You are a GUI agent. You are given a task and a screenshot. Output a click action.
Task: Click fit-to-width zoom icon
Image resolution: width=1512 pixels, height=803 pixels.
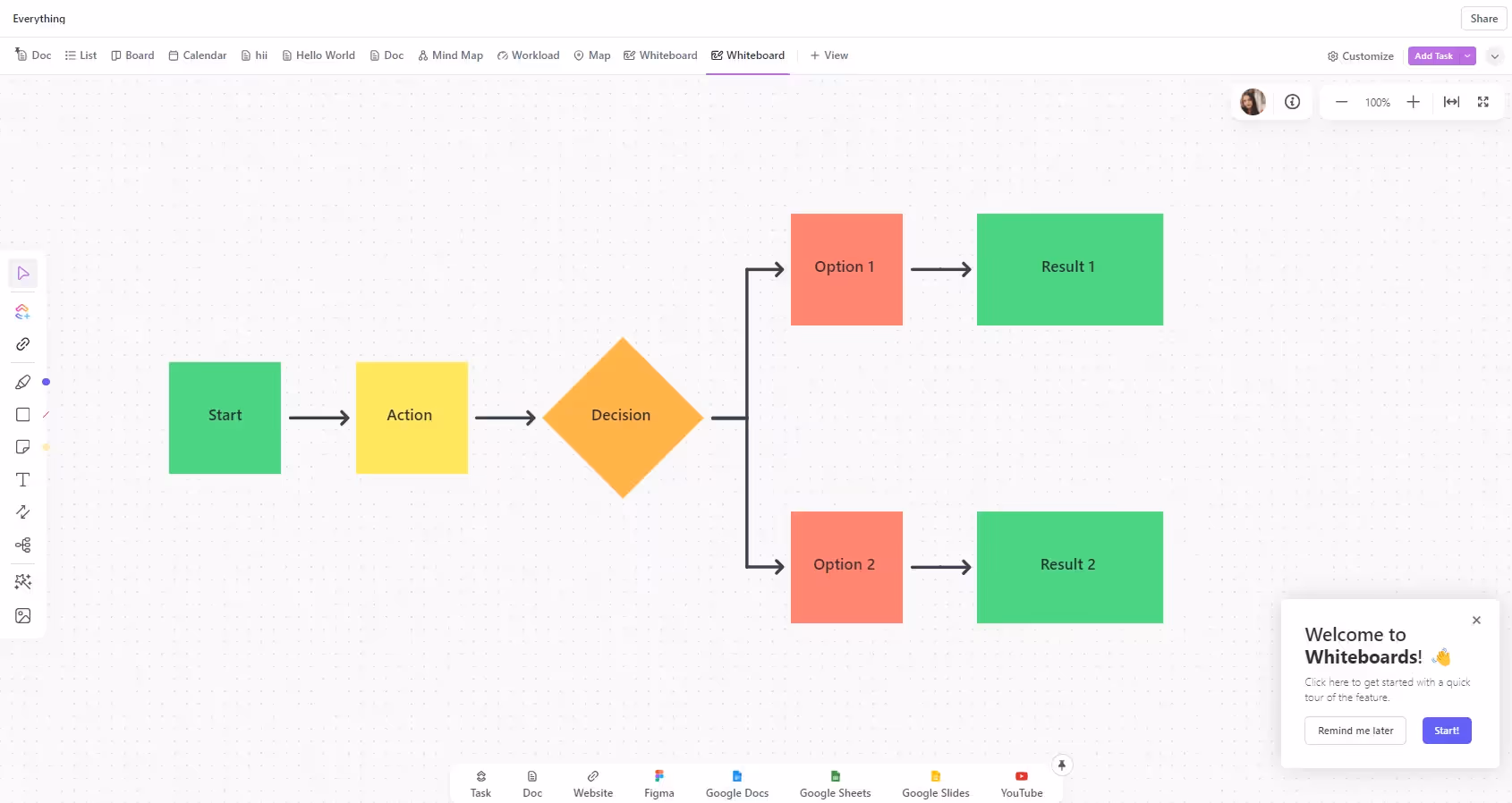[1451, 102]
